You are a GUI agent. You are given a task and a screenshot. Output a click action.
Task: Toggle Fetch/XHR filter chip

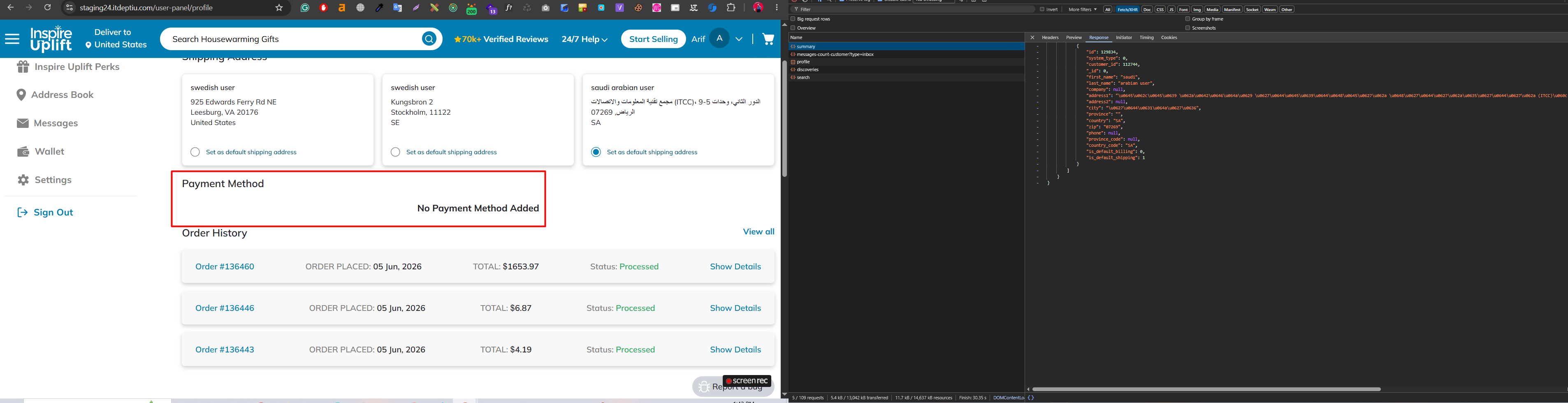pyautogui.click(x=1127, y=10)
